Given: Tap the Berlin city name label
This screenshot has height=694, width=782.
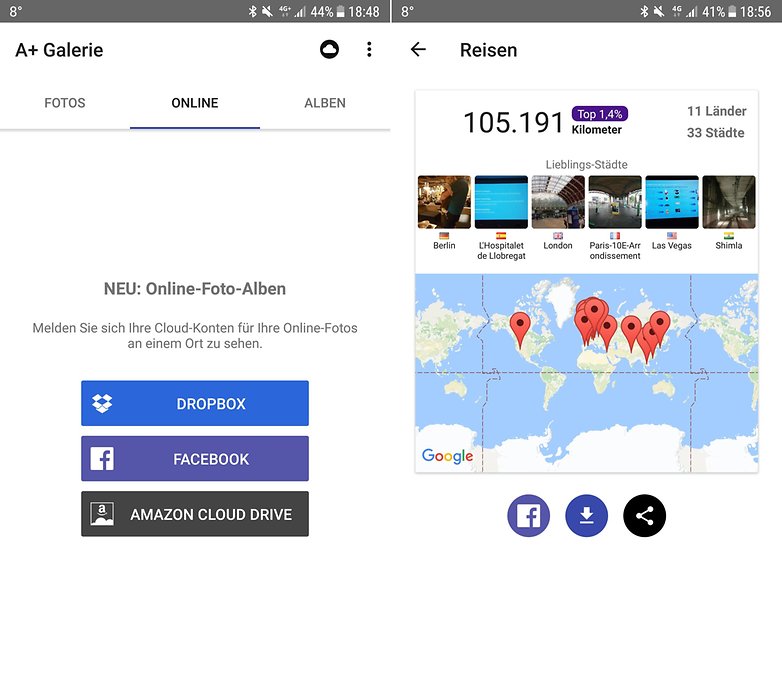Looking at the screenshot, I should pos(444,246).
